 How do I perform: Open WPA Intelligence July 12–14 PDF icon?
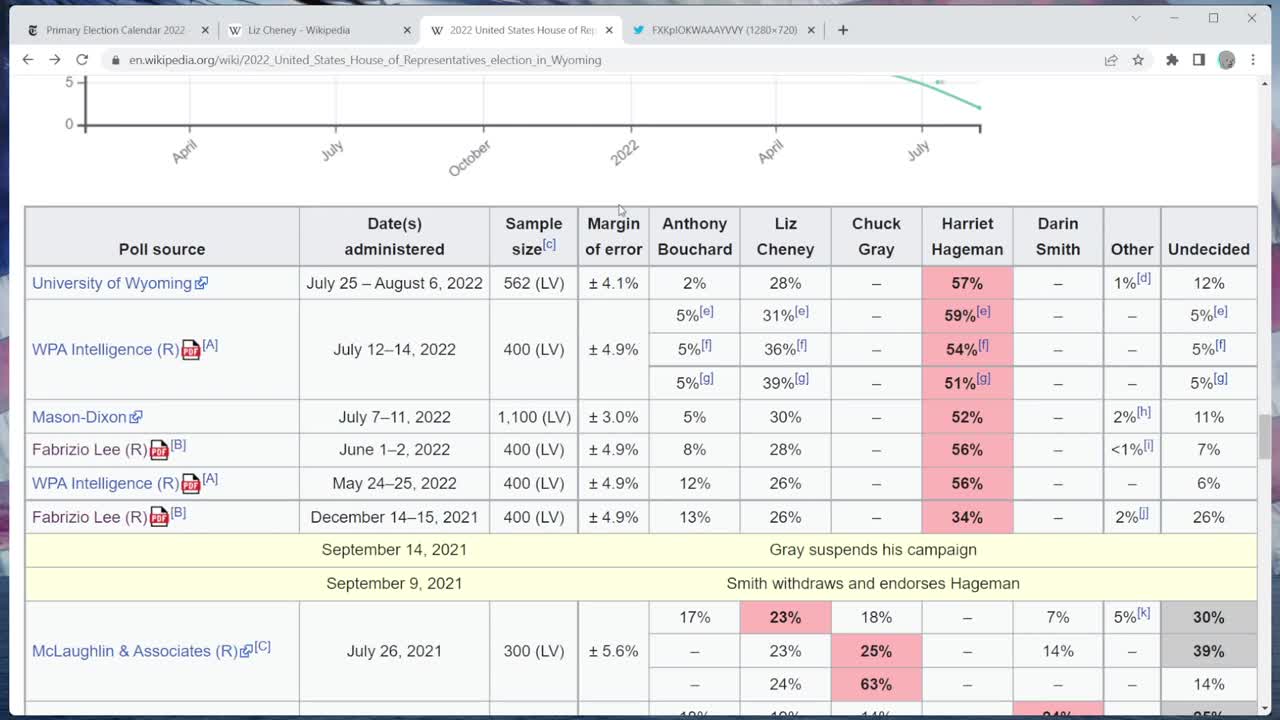point(191,350)
